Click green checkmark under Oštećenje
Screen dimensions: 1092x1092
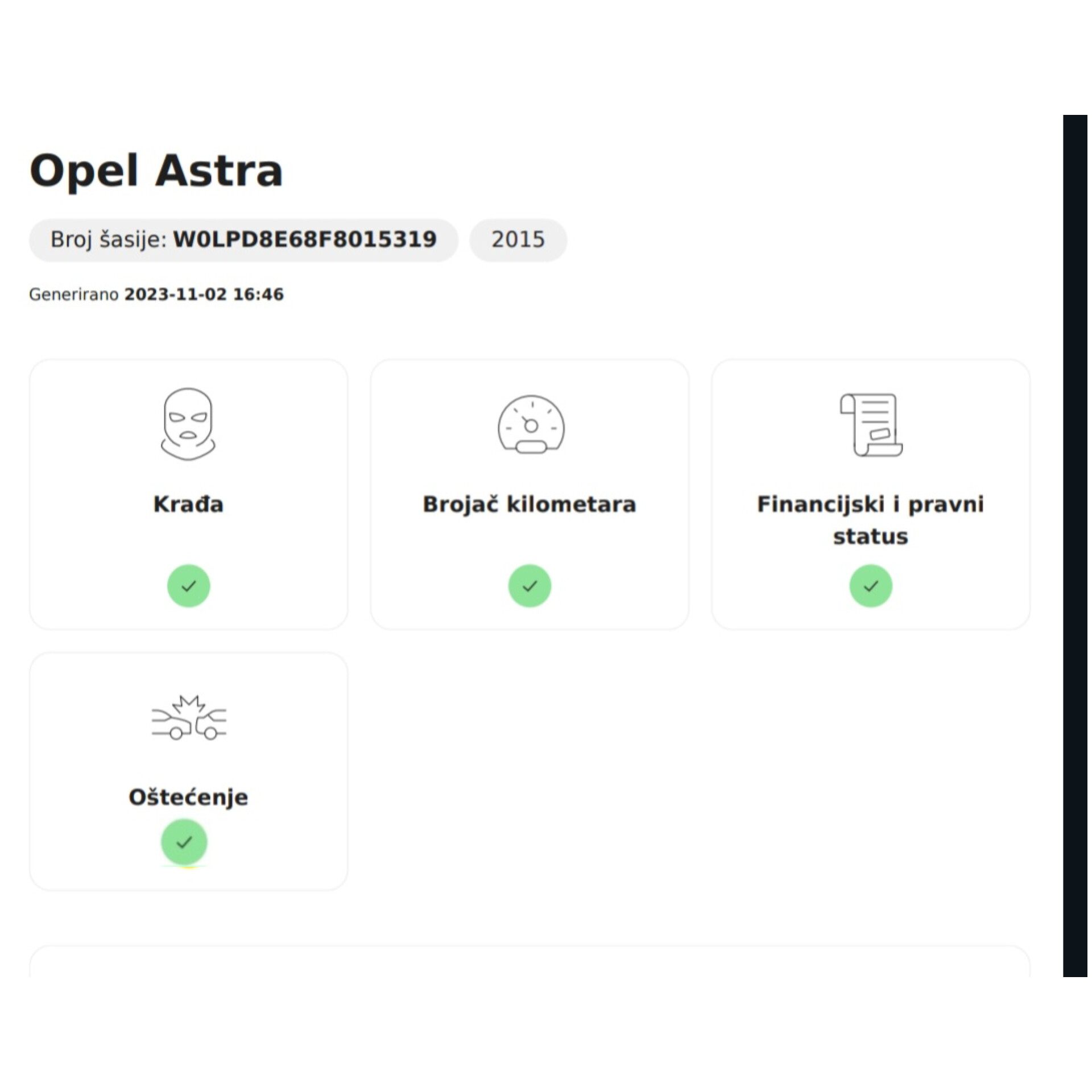click(184, 842)
